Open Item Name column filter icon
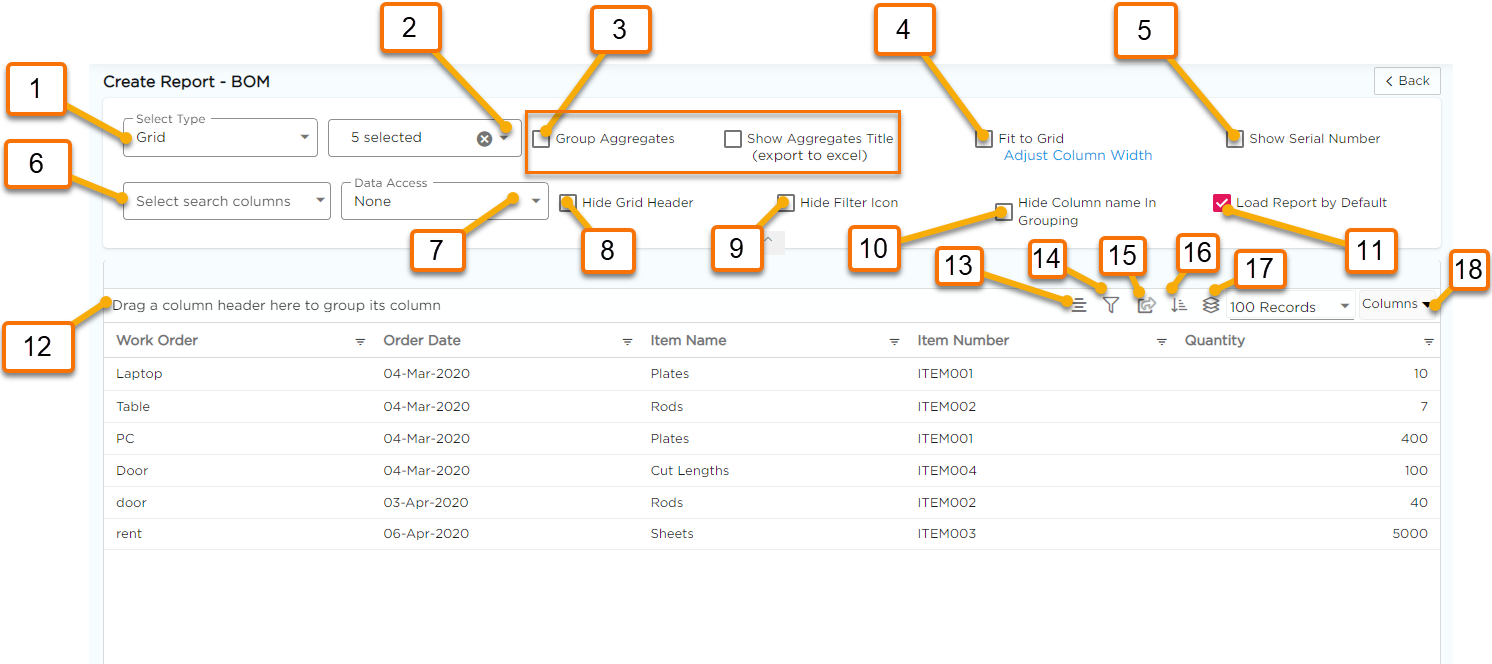Screen dimensions: 1492x664 click(x=894, y=342)
